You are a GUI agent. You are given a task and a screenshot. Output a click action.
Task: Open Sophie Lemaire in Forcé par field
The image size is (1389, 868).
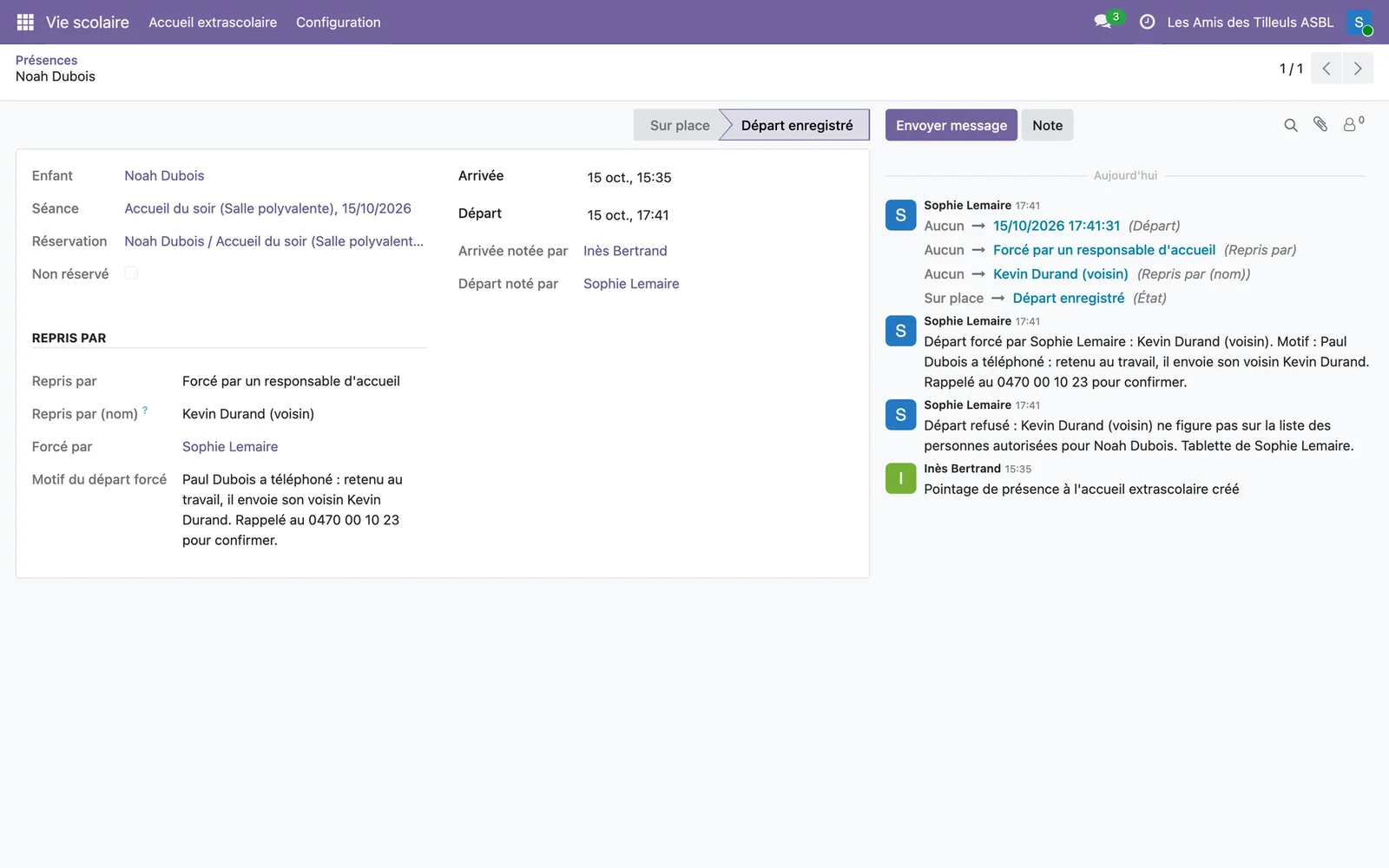point(230,447)
